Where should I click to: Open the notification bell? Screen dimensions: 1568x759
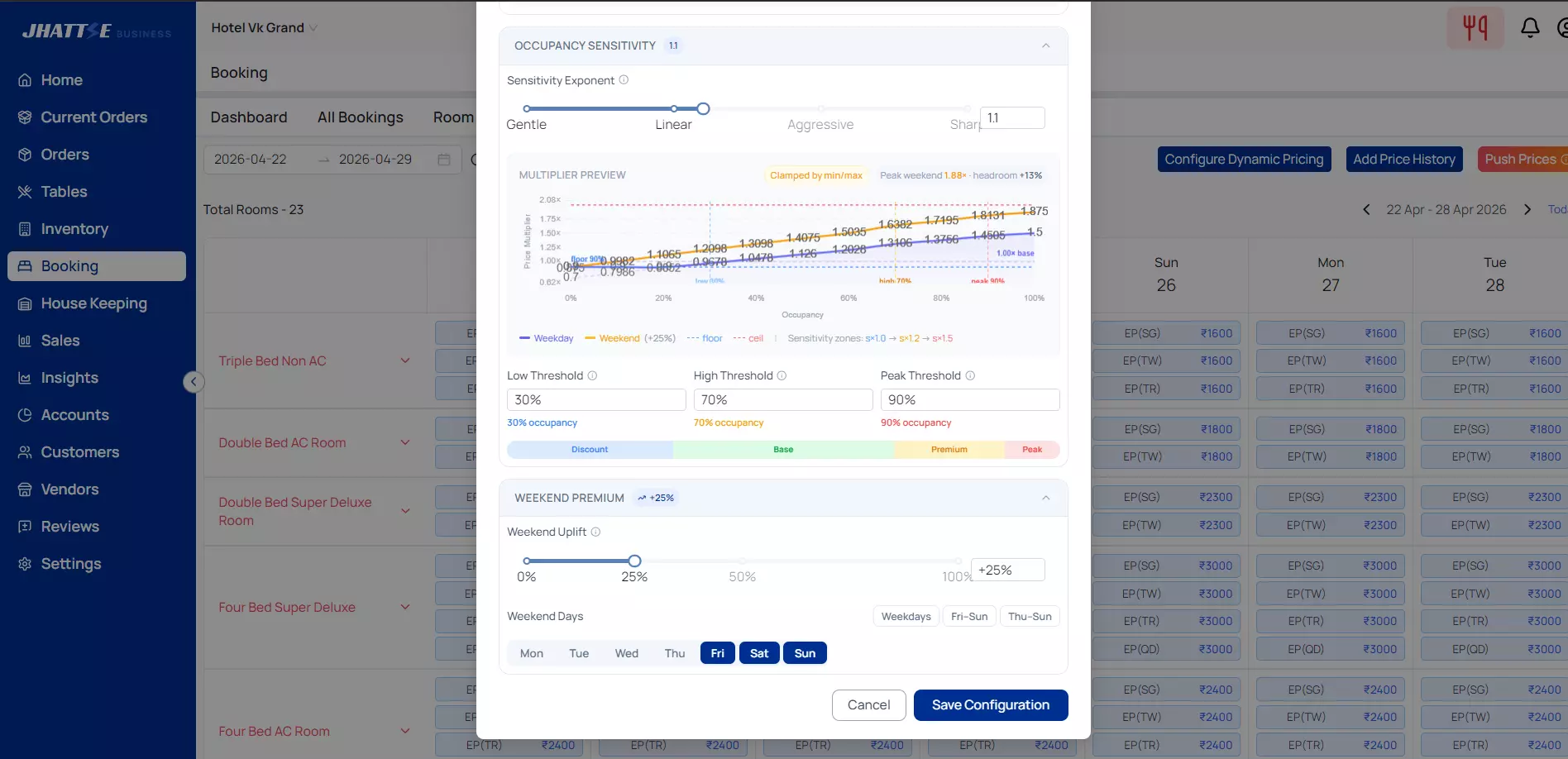pos(1531,27)
